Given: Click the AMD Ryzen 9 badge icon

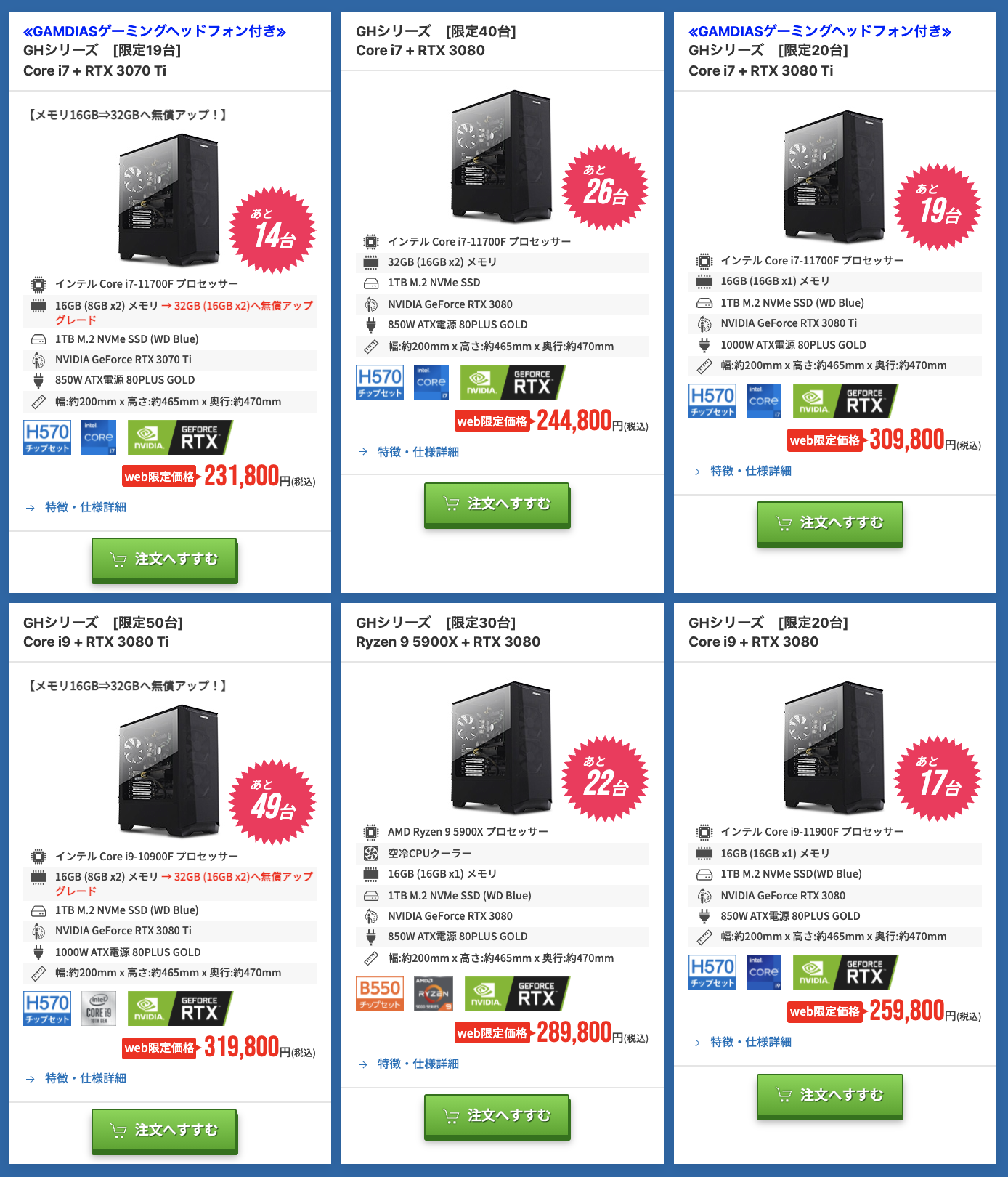Looking at the screenshot, I should point(434,994).
